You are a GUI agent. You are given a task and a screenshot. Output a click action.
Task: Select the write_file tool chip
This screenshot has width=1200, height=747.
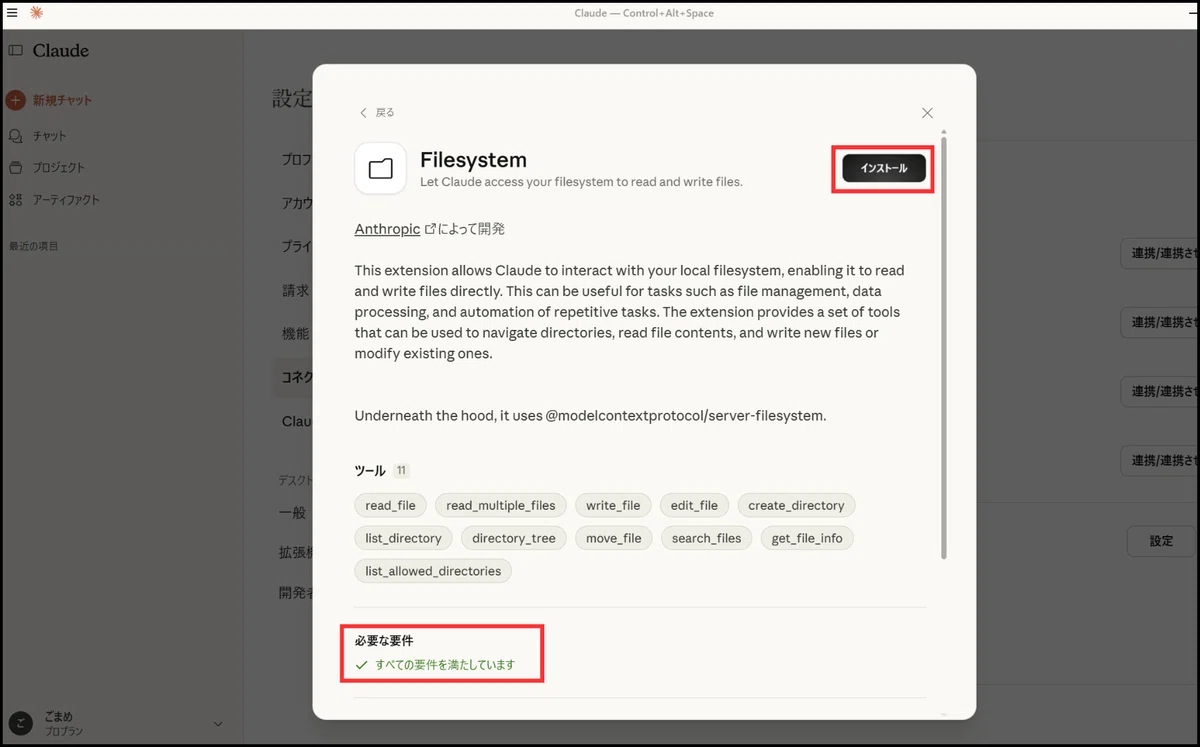coord(613,505)
